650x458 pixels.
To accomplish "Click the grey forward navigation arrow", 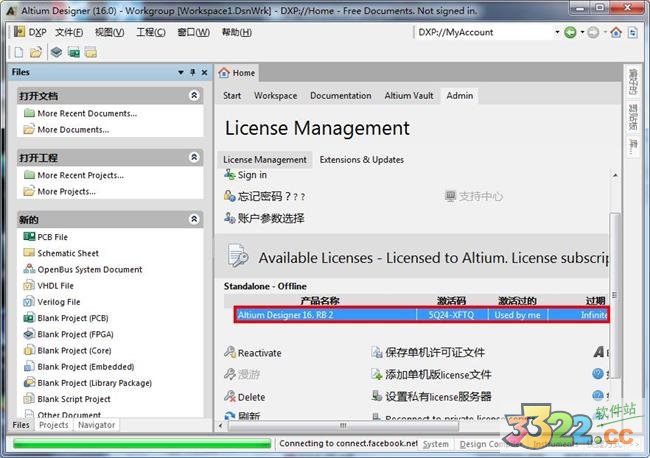I will (x=593, y=32).
